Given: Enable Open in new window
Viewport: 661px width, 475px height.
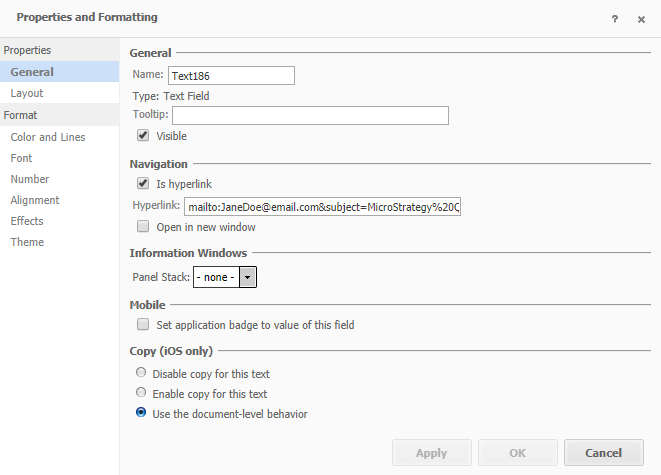Looking at the screenshot, I should pyautogui.click(x=143, y=226).
